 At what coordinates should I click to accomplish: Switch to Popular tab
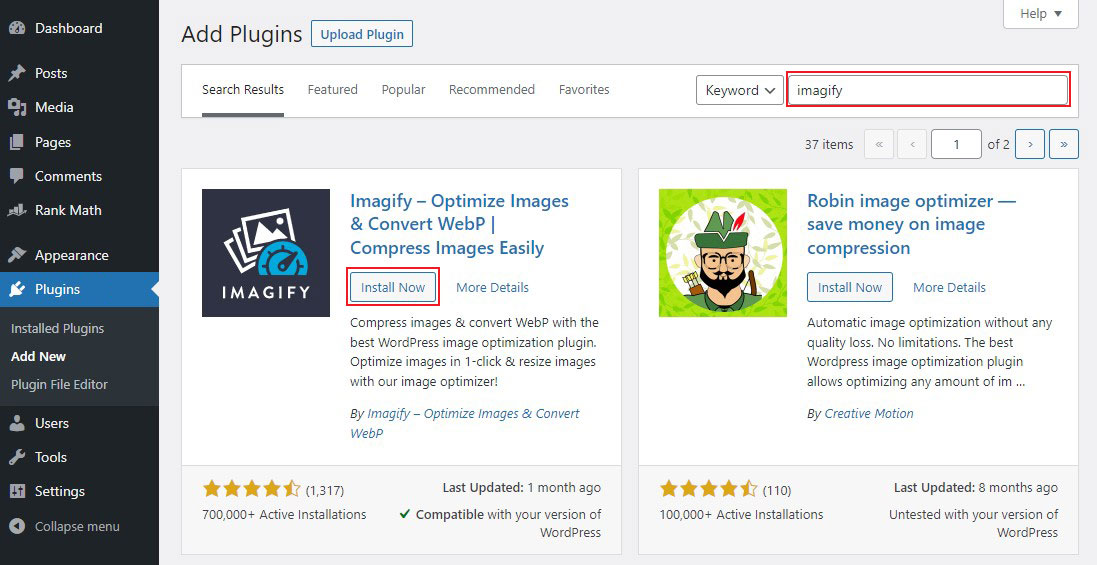tap(404, 90)
